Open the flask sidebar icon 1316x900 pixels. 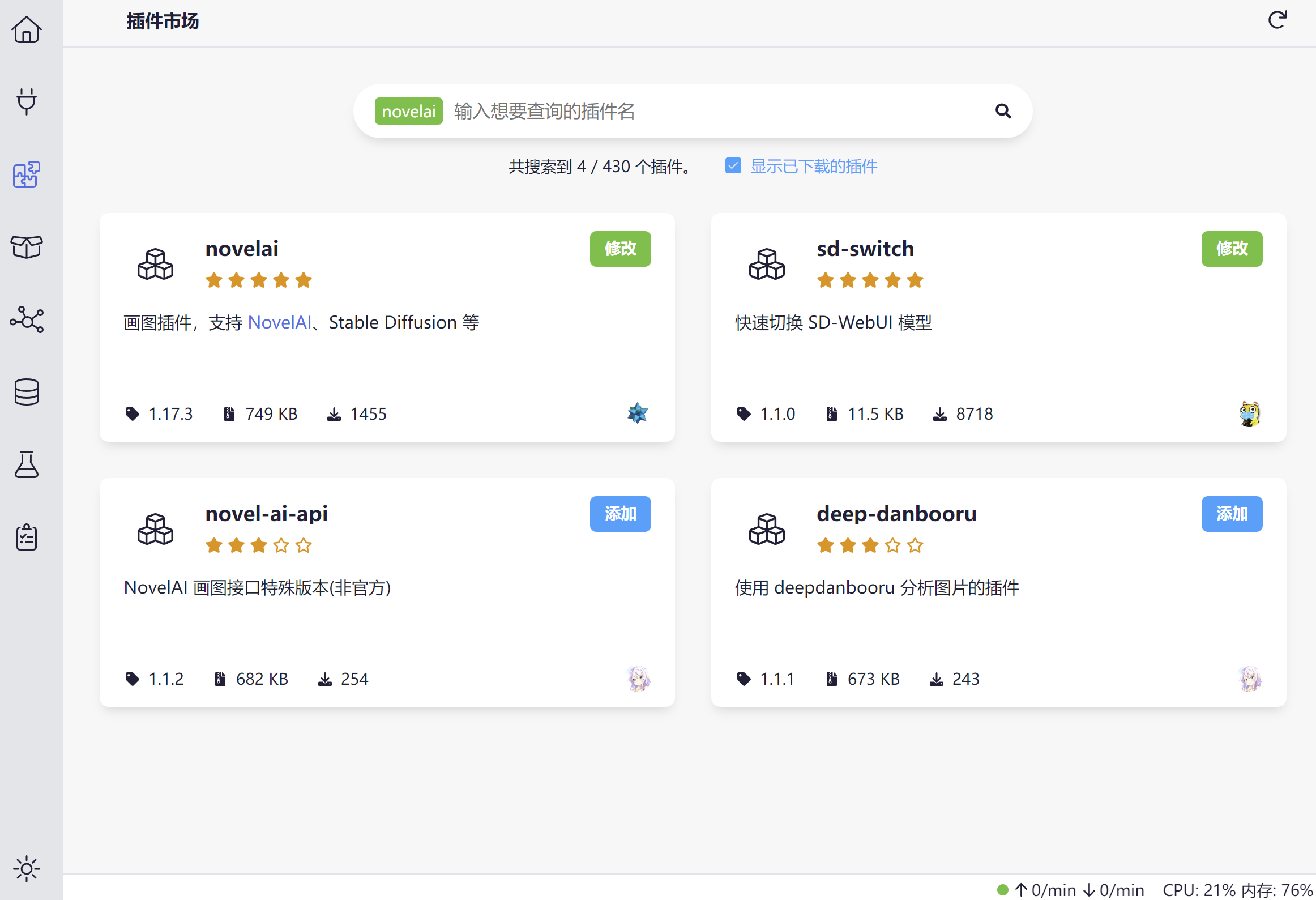point(27,464)
